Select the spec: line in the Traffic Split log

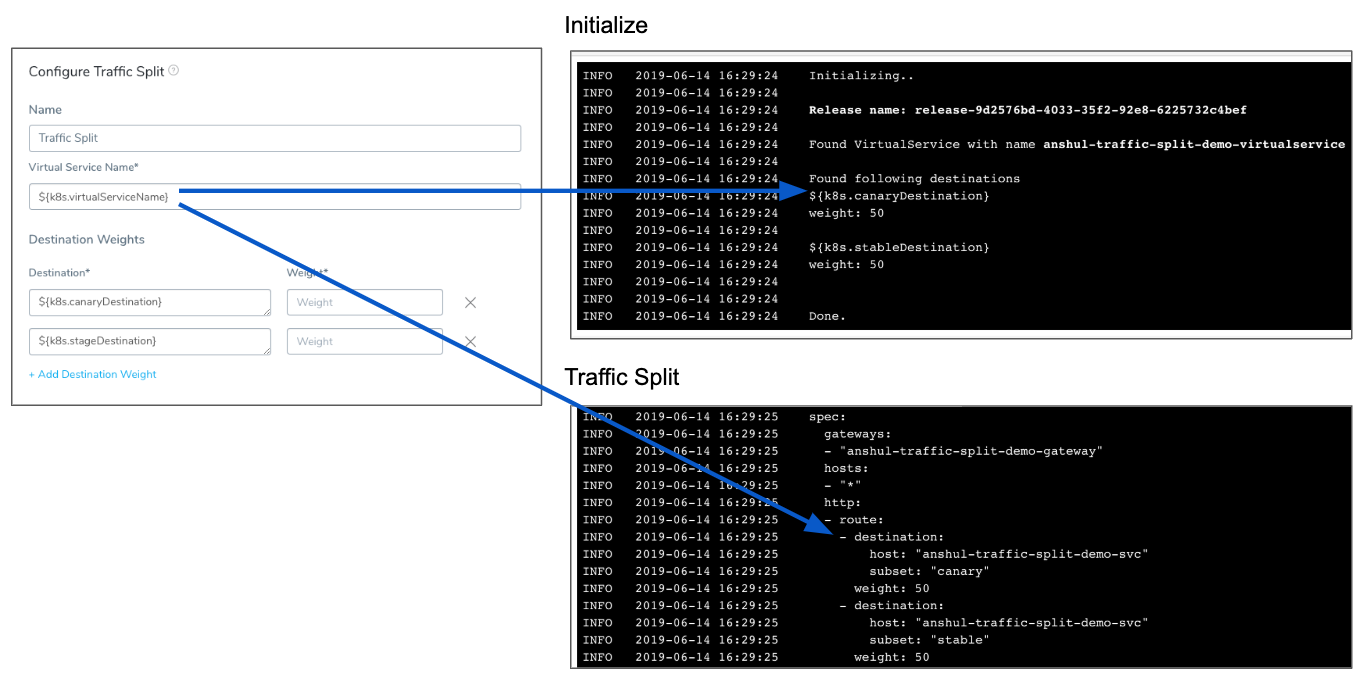click(x=827, y=417)
